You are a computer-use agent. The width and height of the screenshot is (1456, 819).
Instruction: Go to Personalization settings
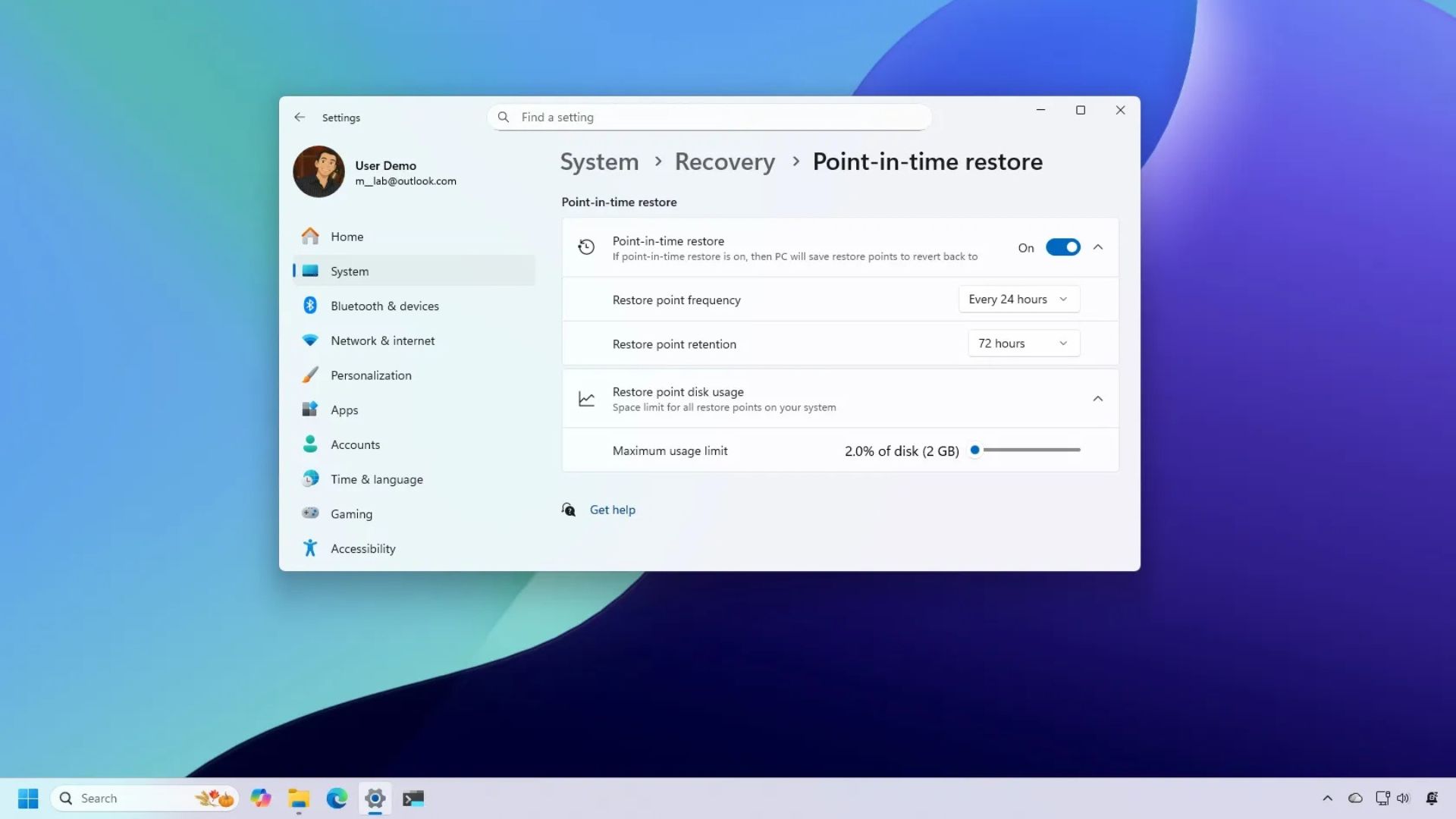(371, 375)
